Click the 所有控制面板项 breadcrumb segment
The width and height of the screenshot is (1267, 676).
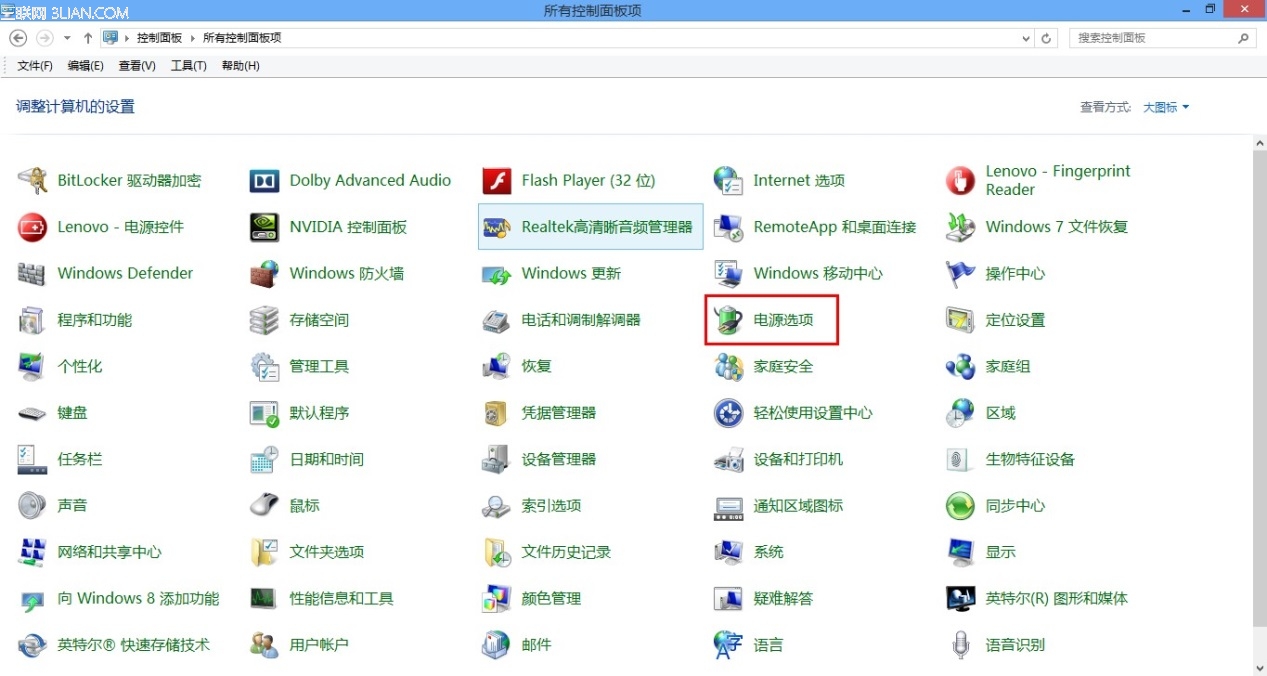pos(242,38)
